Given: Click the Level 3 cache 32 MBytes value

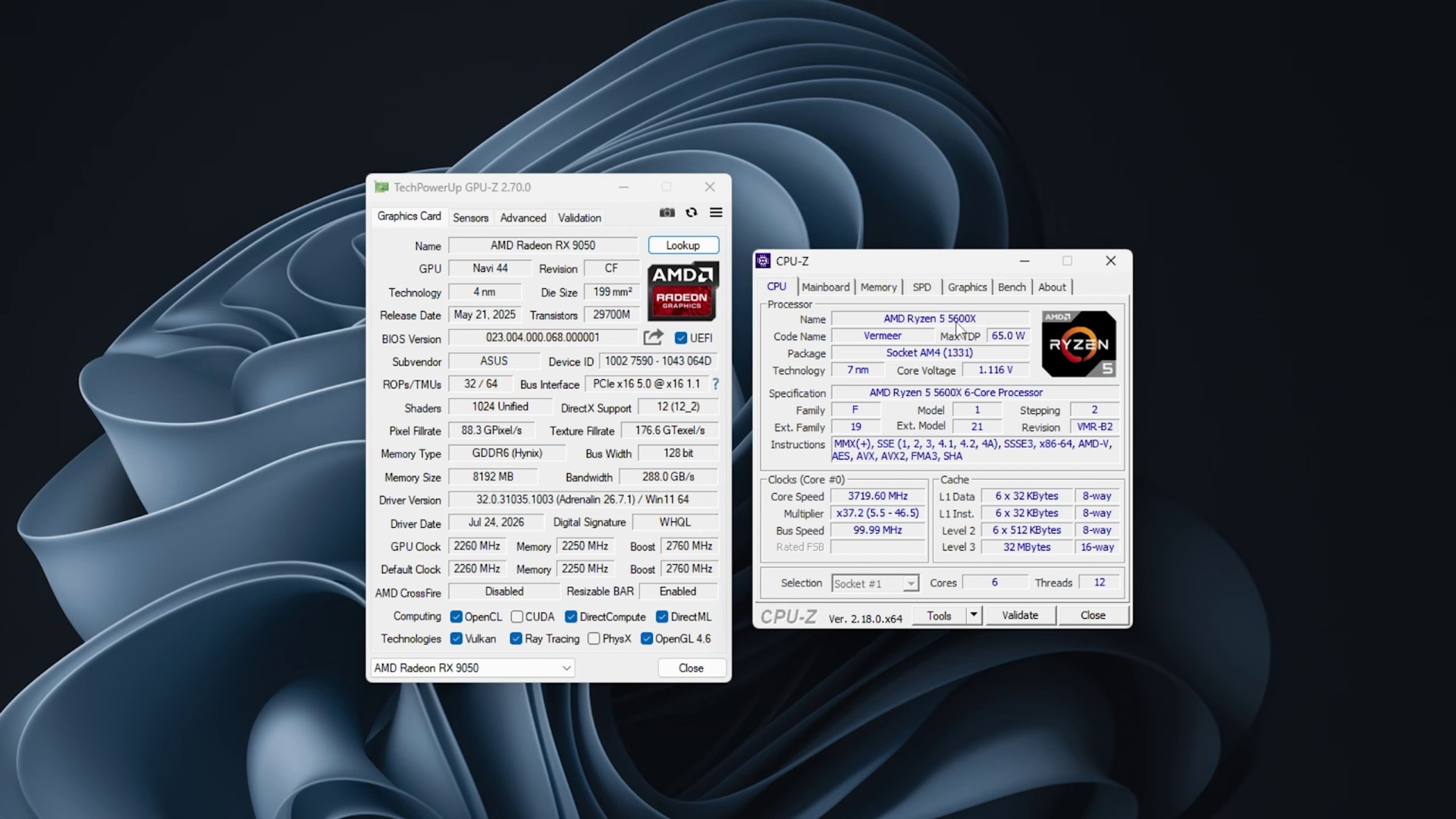Looking at the screenshot, I should [1028, 547].
